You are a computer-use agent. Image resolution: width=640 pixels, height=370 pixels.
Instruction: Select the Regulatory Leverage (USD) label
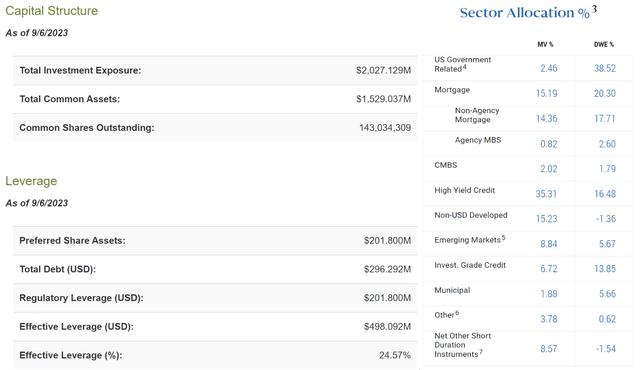(81, 298)
